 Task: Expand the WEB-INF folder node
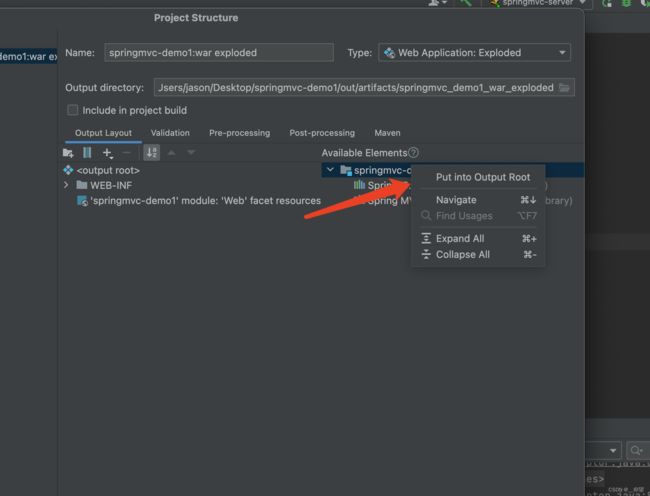click(66, 185)
